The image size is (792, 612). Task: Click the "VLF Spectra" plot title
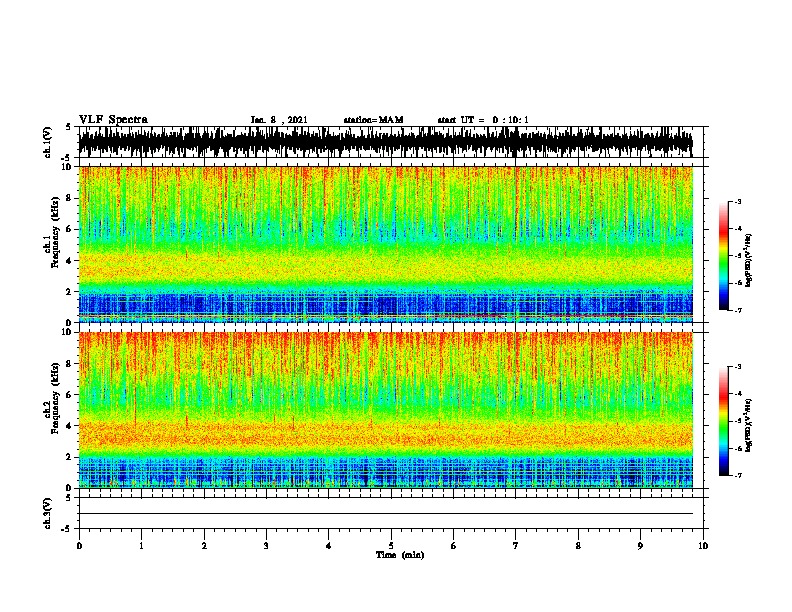(x=113, y=120)
